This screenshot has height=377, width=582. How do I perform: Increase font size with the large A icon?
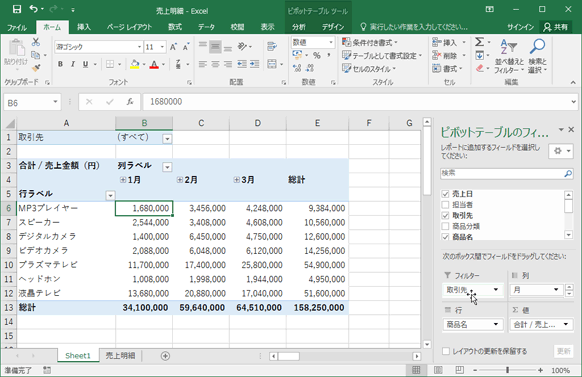pos(173,47)
